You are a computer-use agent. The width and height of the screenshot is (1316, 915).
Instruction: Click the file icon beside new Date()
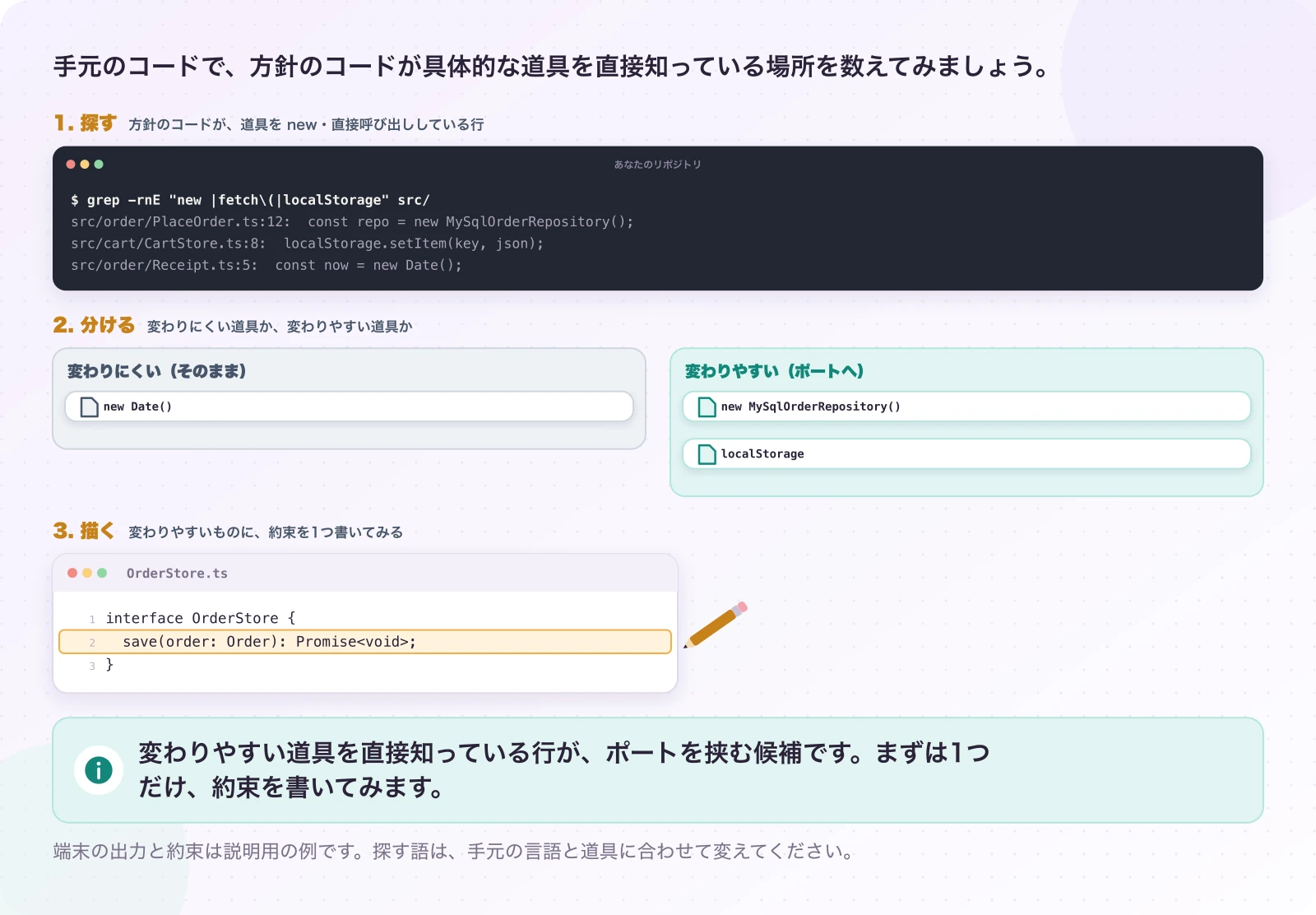pos(90,406)
